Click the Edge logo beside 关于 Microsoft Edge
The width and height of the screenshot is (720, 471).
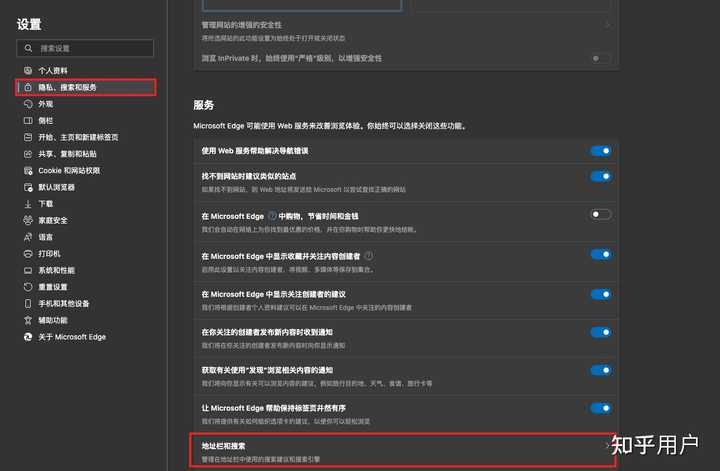point(28,337)
